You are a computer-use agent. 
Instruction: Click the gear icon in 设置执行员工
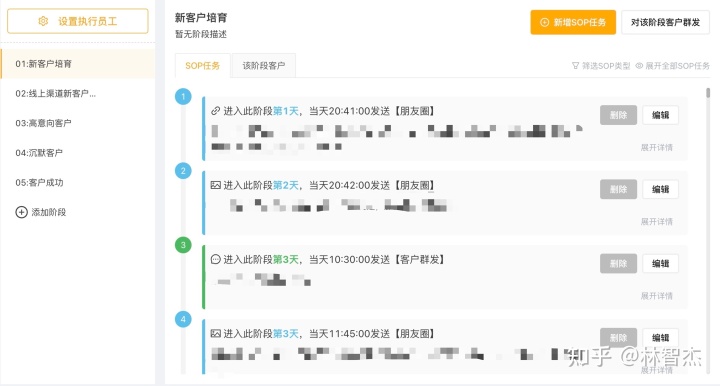(x=43, y=21)
